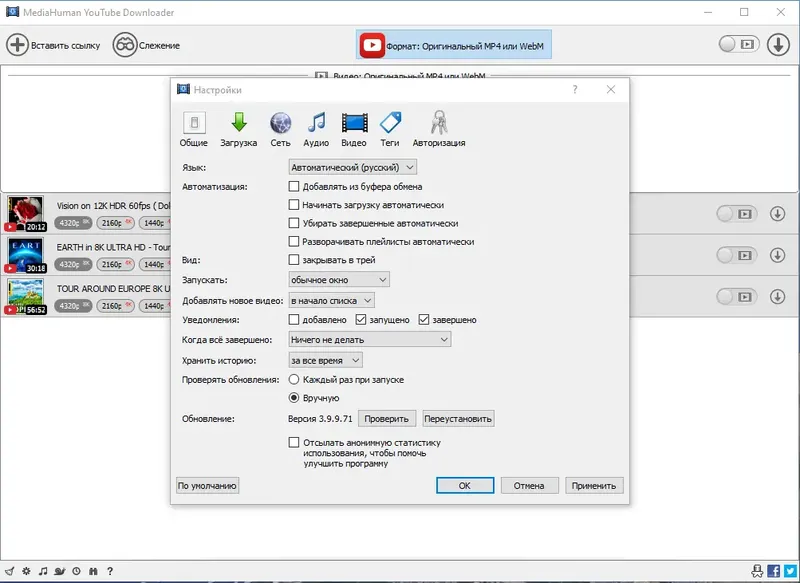Check Убирать завершенные автоматически
The image size is (800, 583).
pos(294,223)
